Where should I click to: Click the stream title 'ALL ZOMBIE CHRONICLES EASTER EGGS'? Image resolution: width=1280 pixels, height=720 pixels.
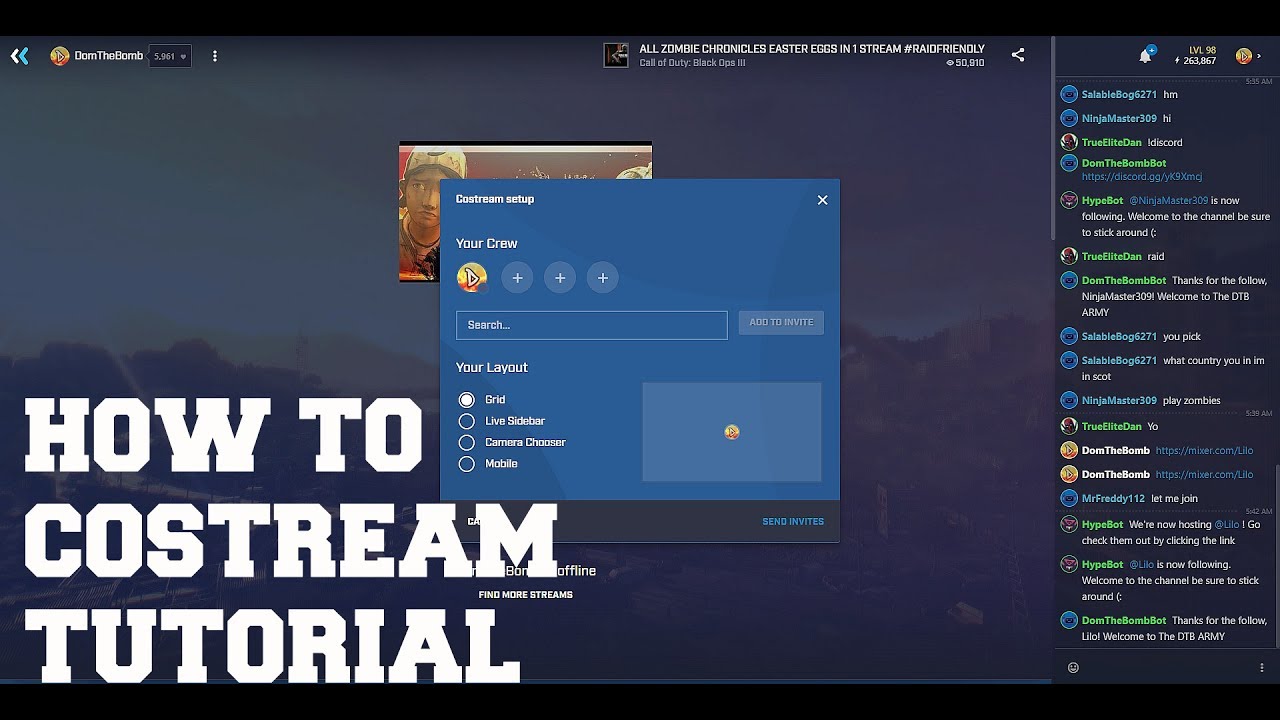pos(812,49)
